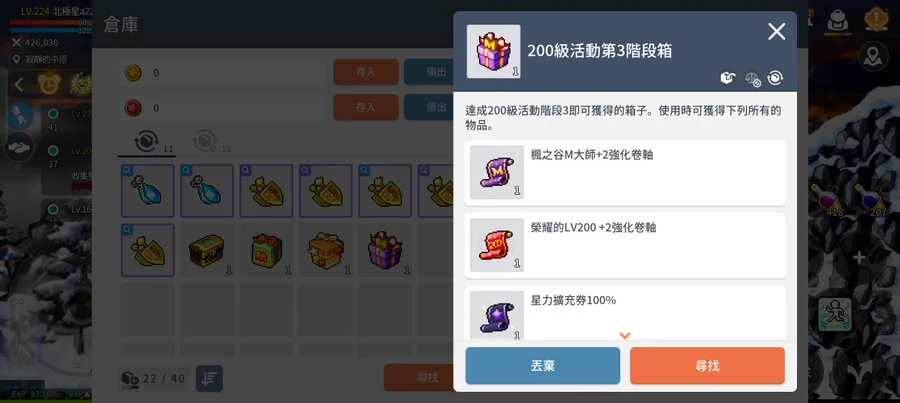Image resolution: width=900 pixels, height=403 pixels.
Task: Click the 丟棄 discard button
Action: pyautogui.click(x=542, y=366)
